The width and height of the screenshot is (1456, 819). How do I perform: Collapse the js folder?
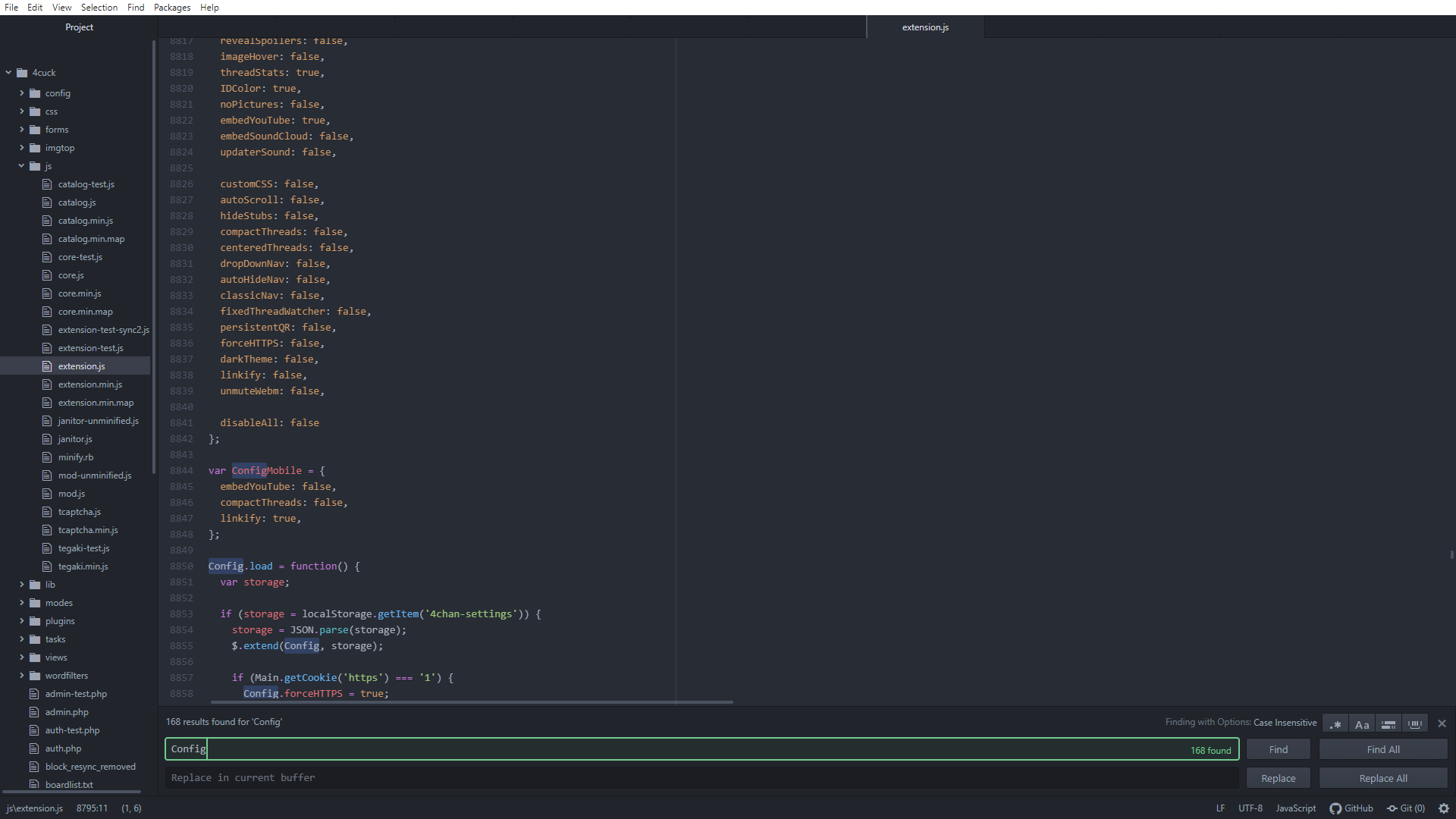22,166
